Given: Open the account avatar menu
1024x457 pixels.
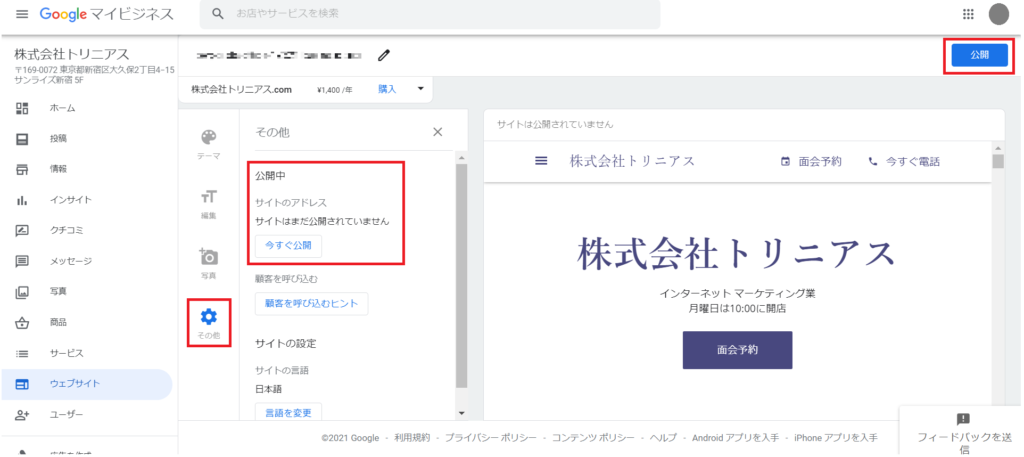Looking at the screenshot, I should coord(999,14).
